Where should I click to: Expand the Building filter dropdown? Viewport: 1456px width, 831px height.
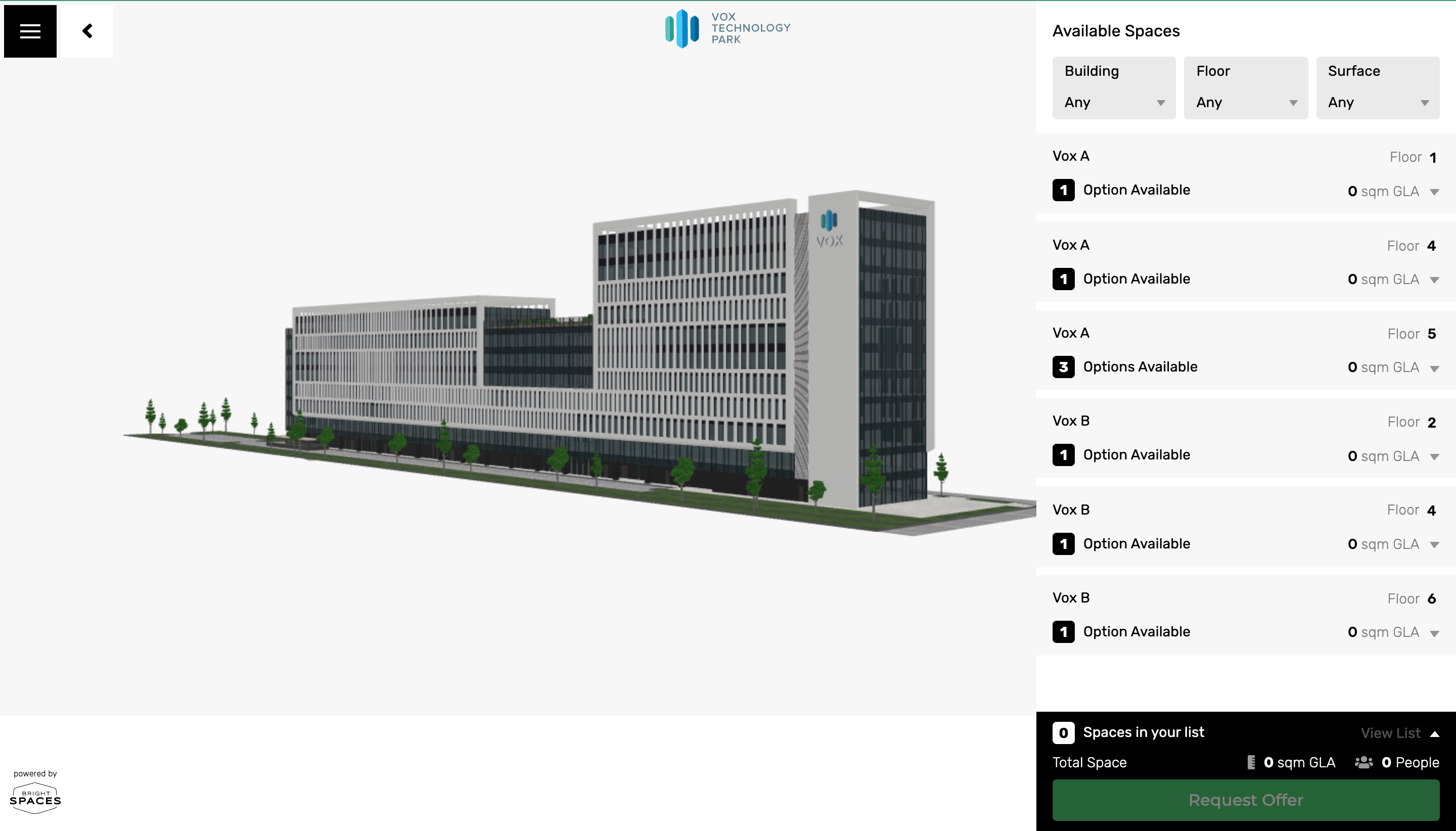point(1113,103)
